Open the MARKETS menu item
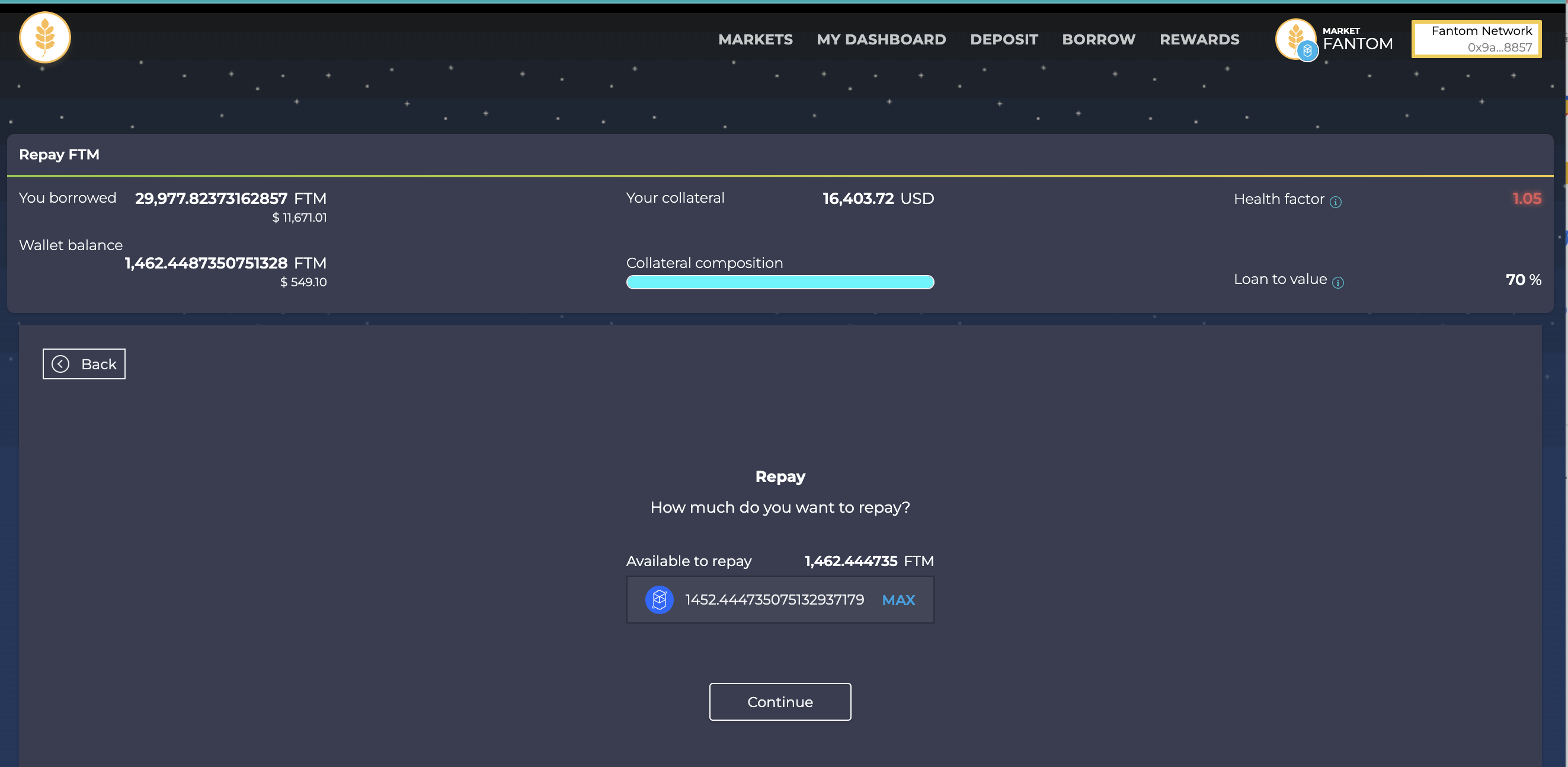 [755, 40]
